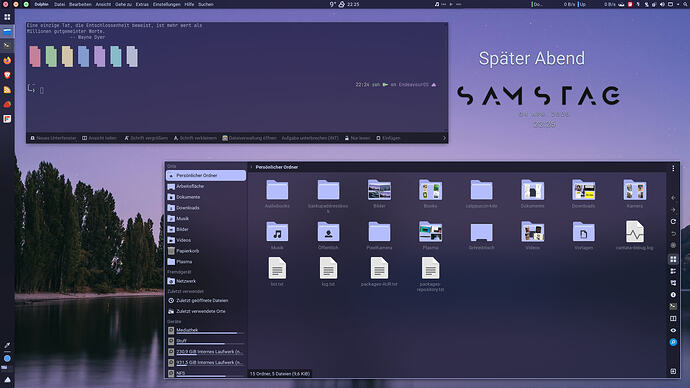This screenshot has width=690, height=388.
Task: Click Schrift vergrößern in terminal toolbar
Action: click(x=146, y=138)
